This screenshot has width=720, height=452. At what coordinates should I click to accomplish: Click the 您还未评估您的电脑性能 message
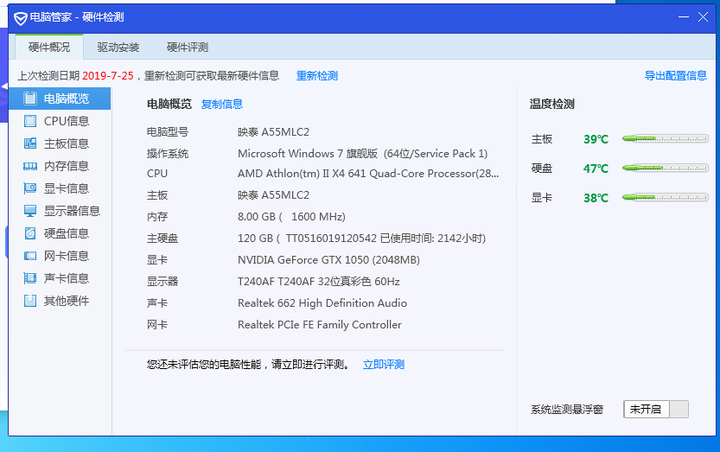(248, 365)
